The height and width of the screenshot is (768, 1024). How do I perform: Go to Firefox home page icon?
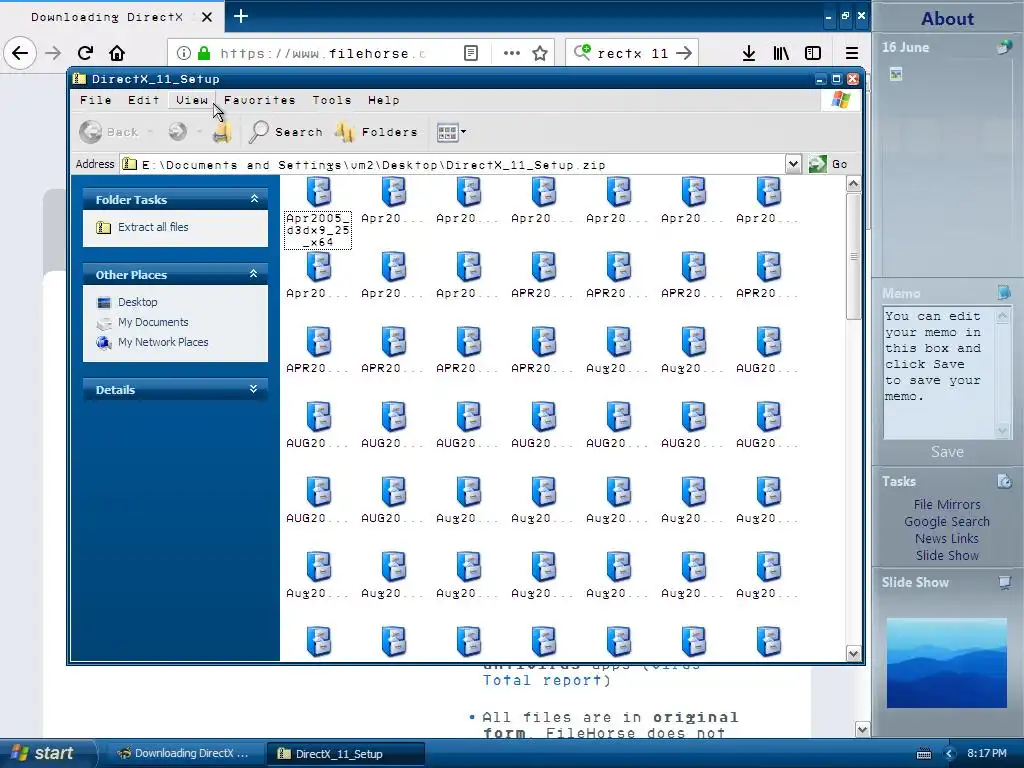(x=117, y=53)
